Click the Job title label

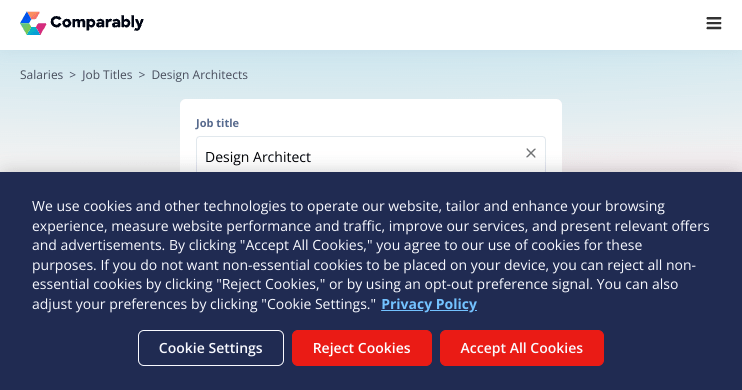(217, 123)
